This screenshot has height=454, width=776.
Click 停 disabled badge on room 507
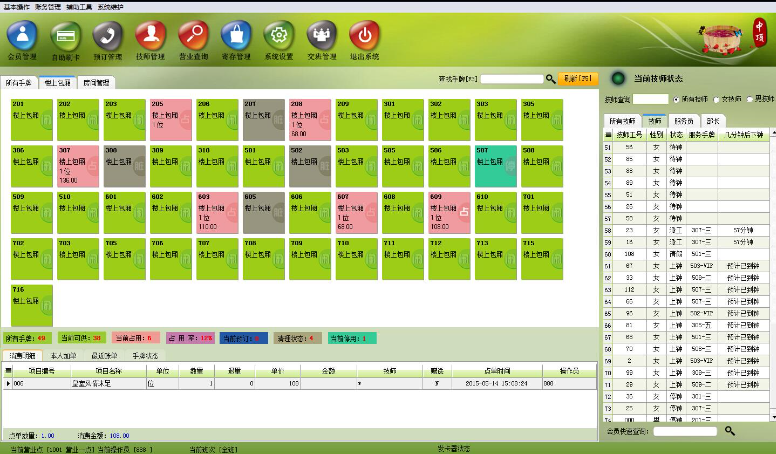click(510, 166)
